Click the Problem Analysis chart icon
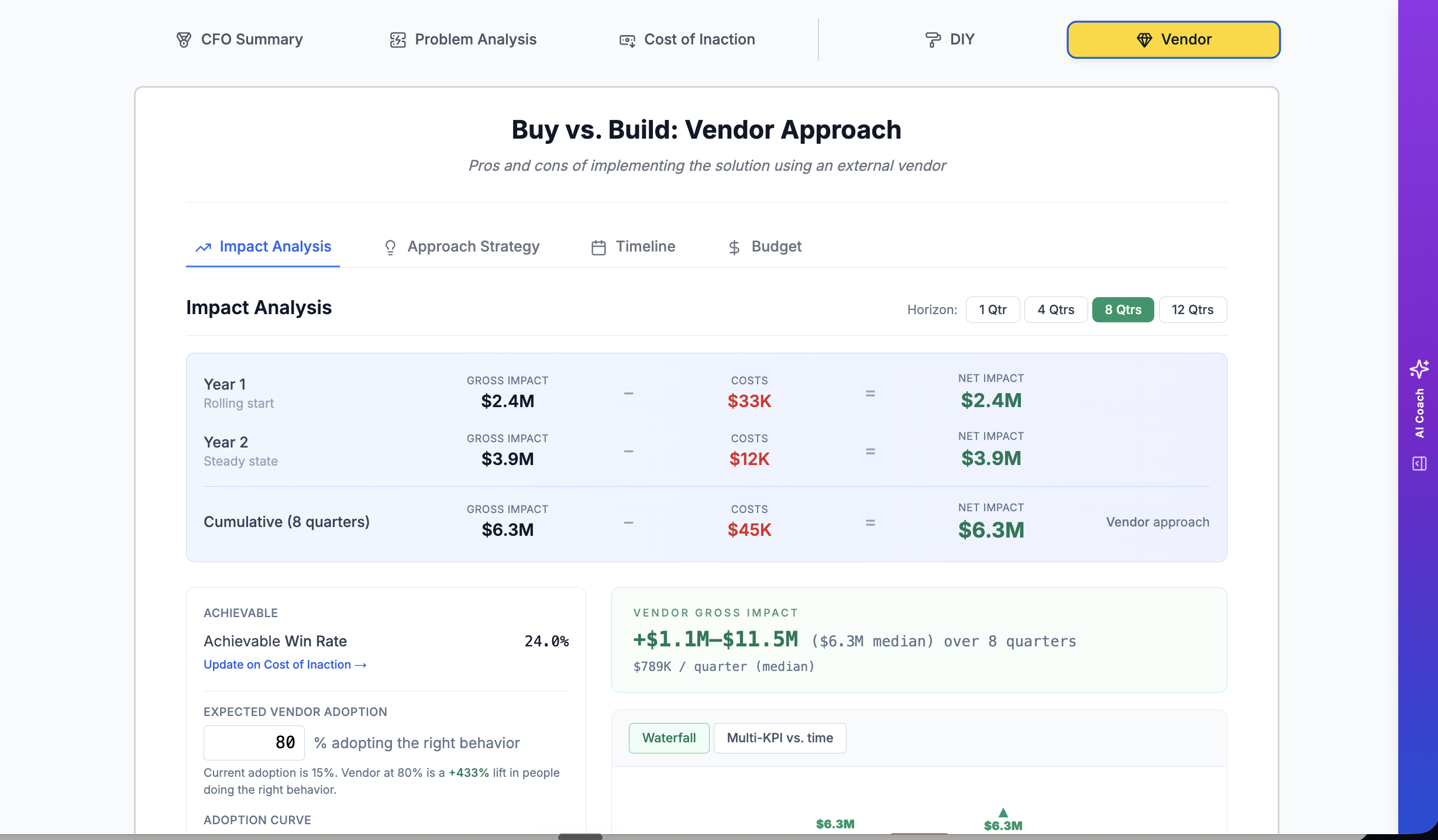 pos(398,40)
